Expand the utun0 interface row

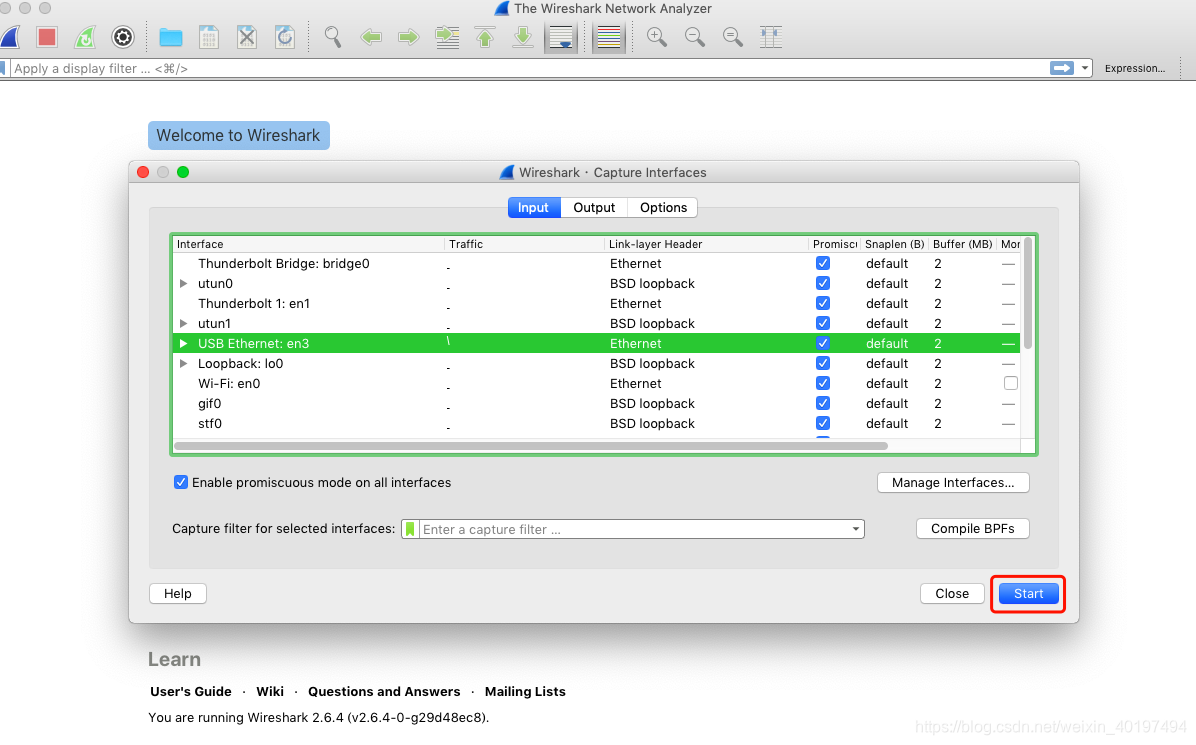[183, 283]
